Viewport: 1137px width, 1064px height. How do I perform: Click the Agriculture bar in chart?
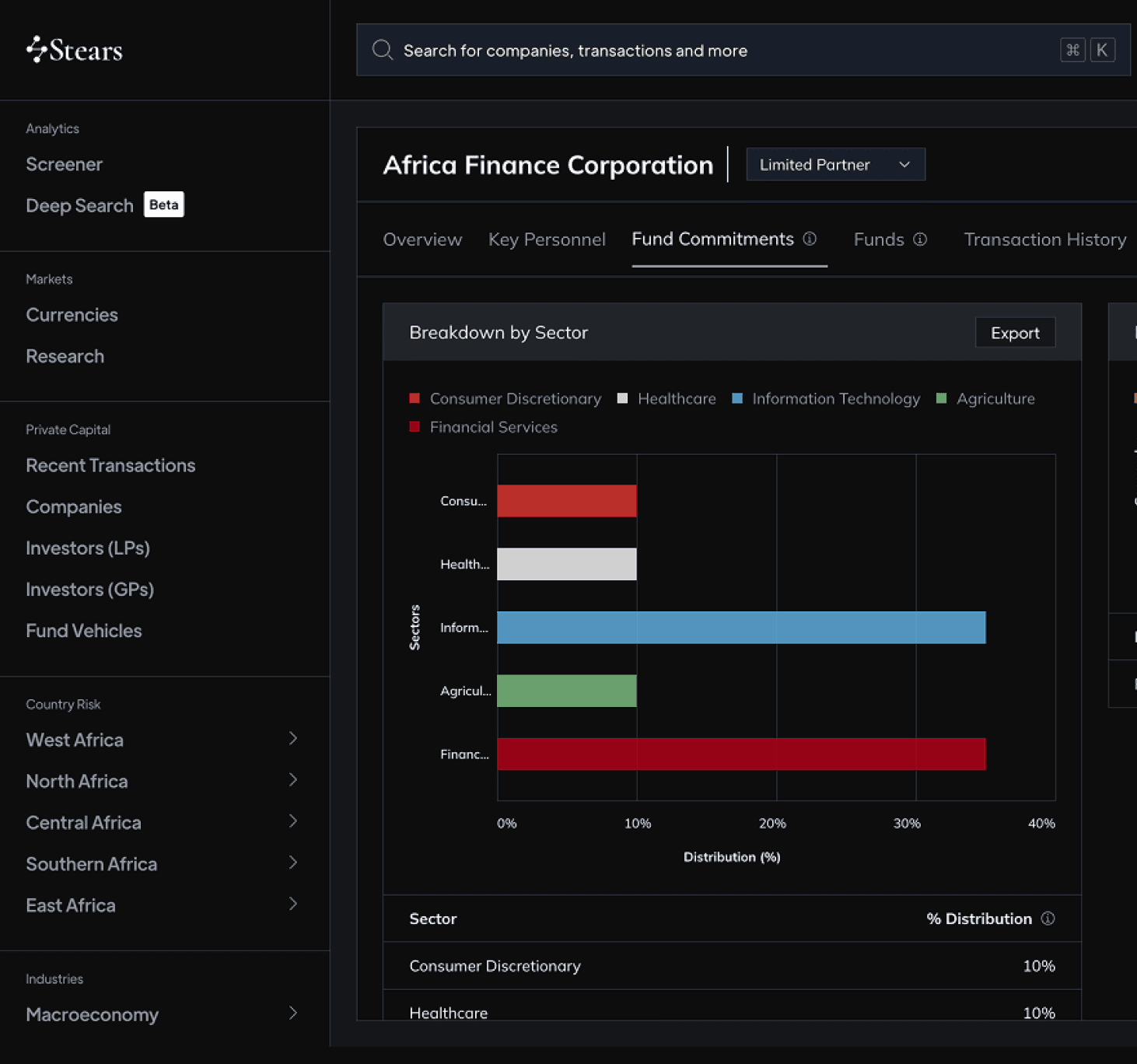pyautogui.click(x=567, y=691)
